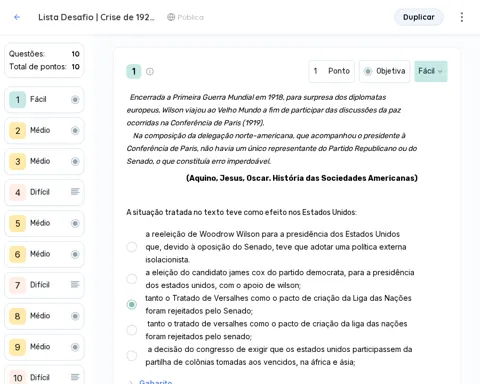This screenshot has height=384, width=480.
Task: Click the list title 'Lista Desafio | Crise de 192...'
Action: (x=96, y=17)
